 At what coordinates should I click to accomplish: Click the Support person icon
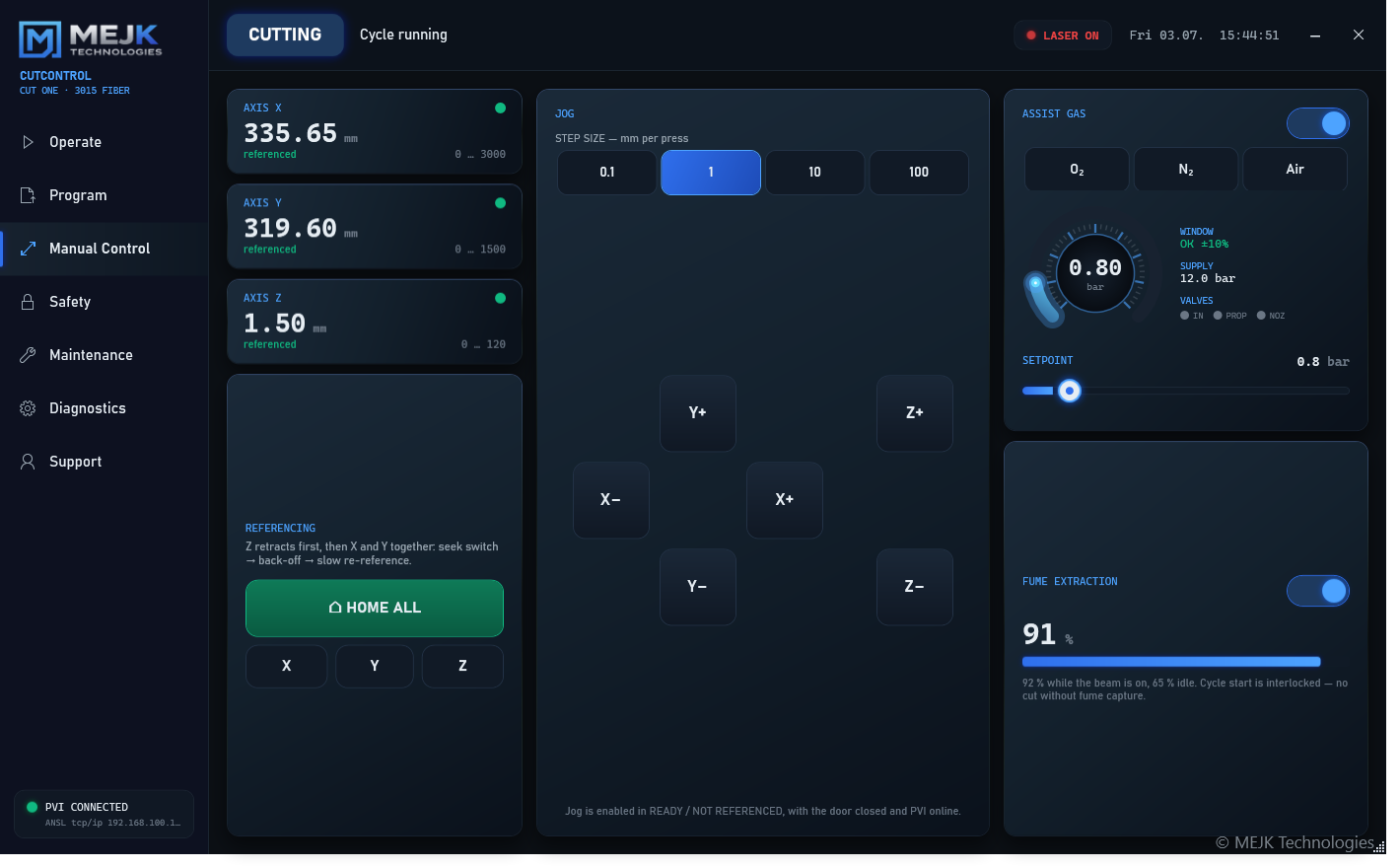28,462
